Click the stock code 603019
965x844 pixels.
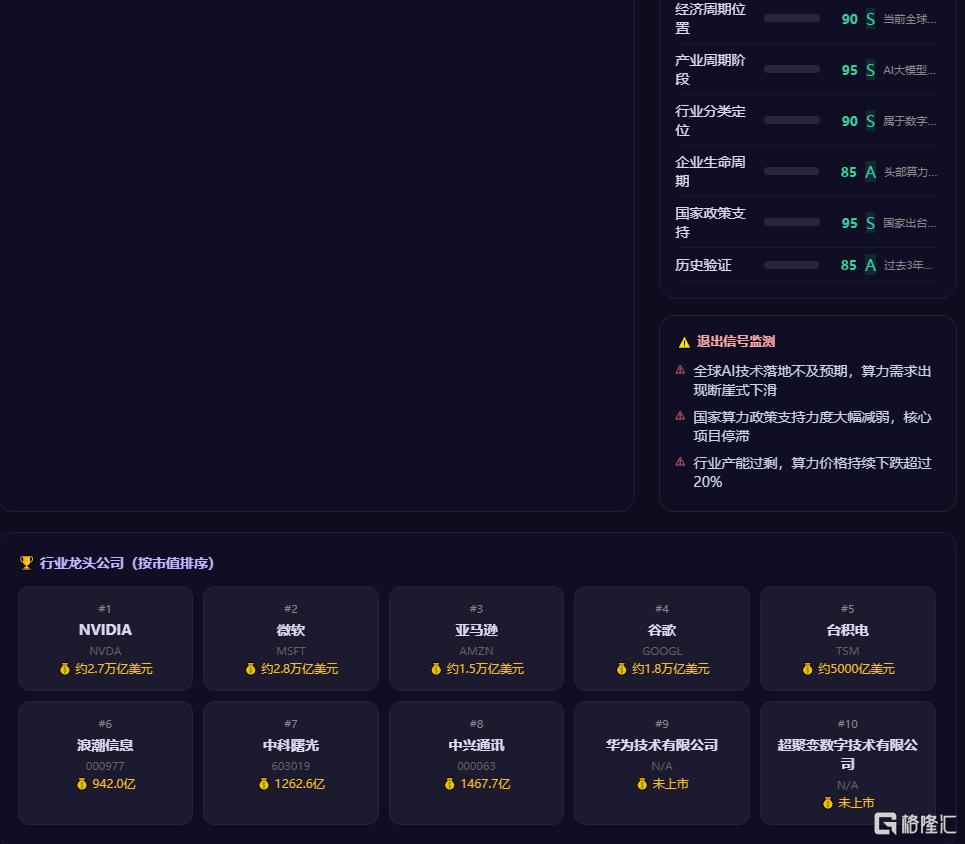290,766
